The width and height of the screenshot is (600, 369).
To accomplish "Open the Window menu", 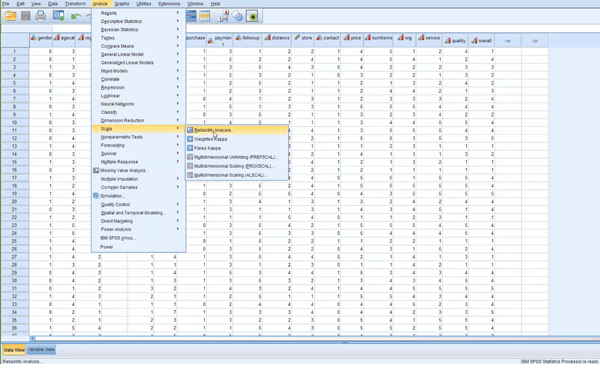I will coord(195,4).
